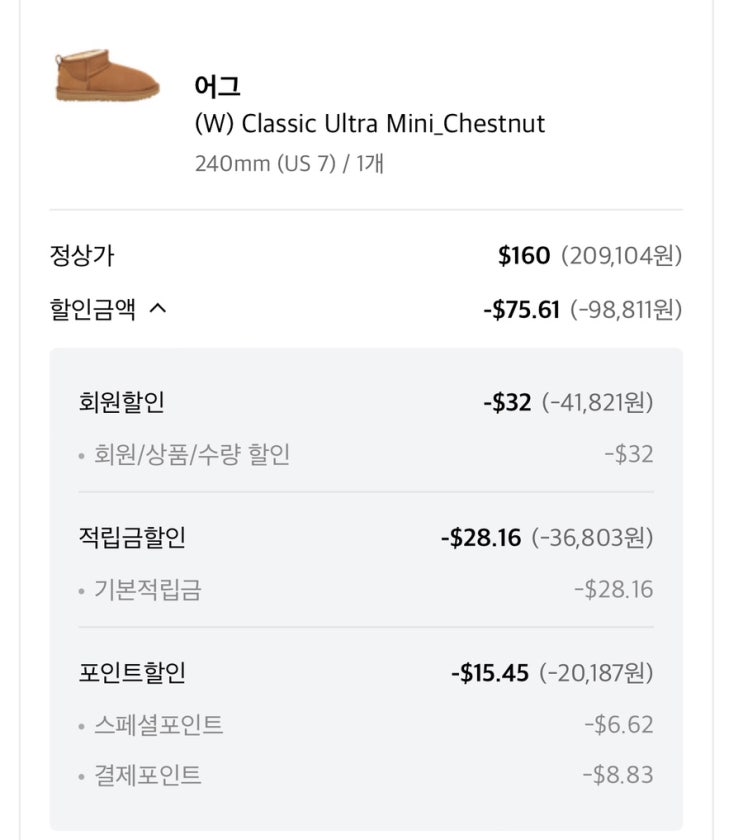
Task: Click the 기본적립금 sub-item
Action: click(147, 590)
